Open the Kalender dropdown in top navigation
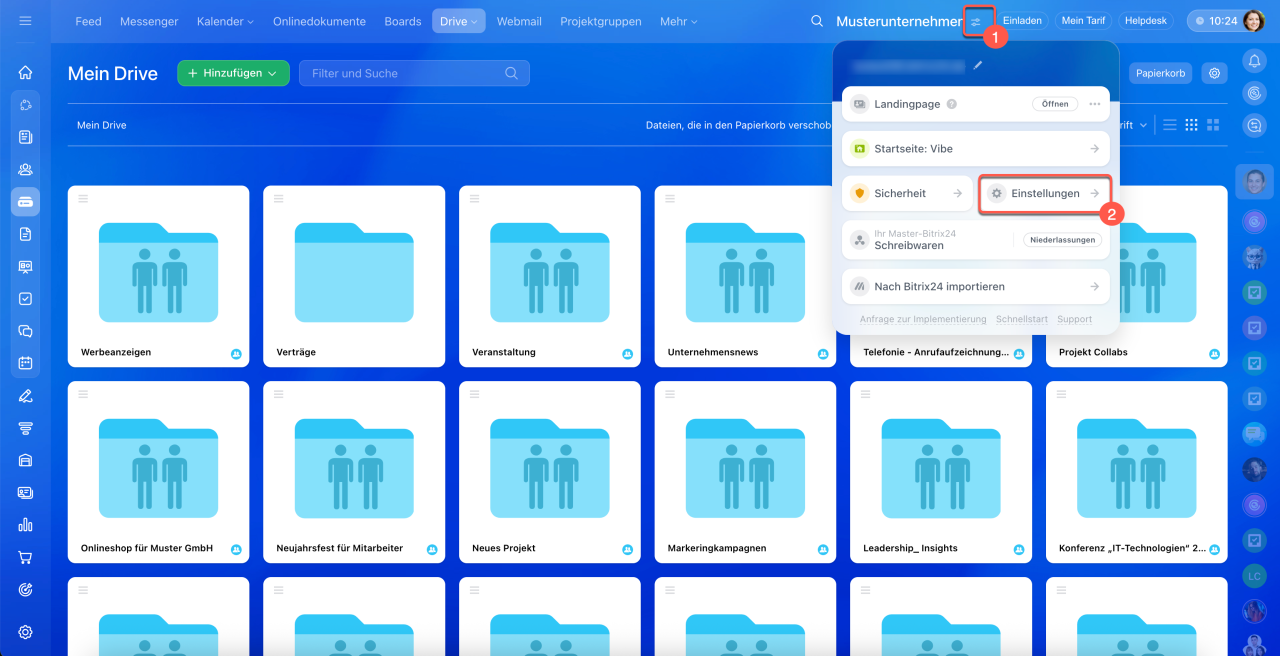1280x656 pixels. 225,21
